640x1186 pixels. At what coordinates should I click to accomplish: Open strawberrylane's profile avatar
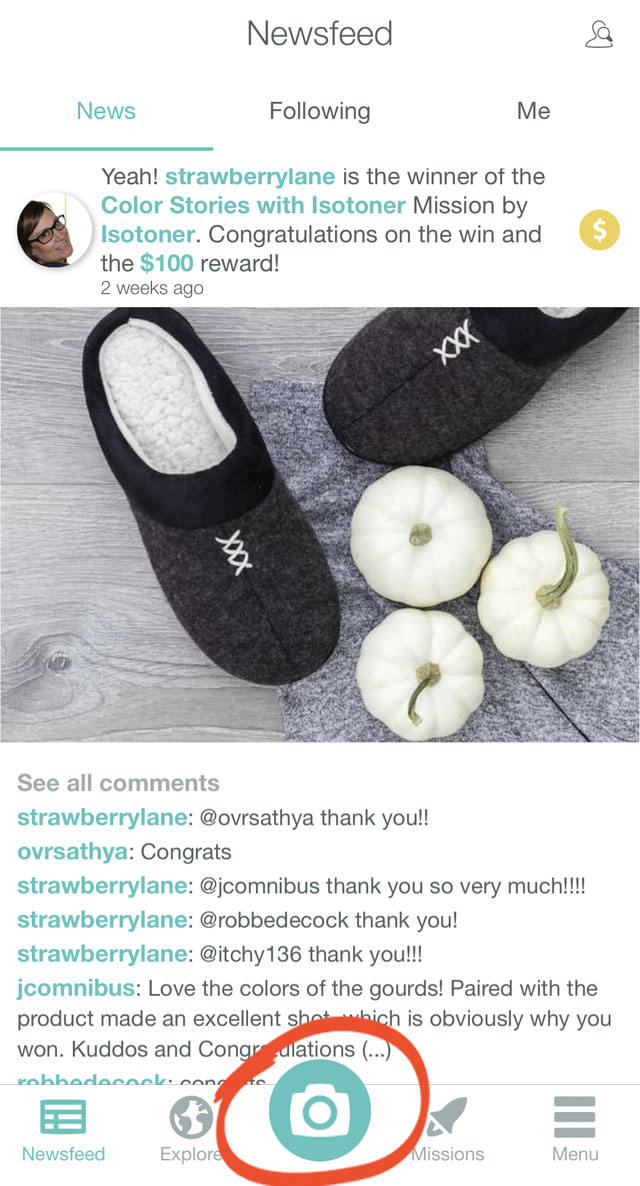[x=53, y=230]
